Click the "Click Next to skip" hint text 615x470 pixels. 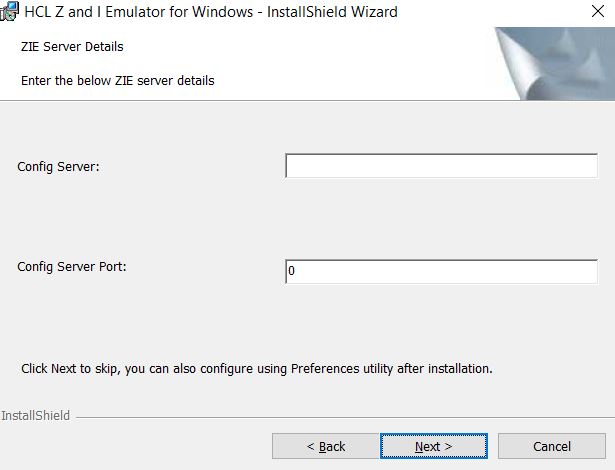coord(256,368)
